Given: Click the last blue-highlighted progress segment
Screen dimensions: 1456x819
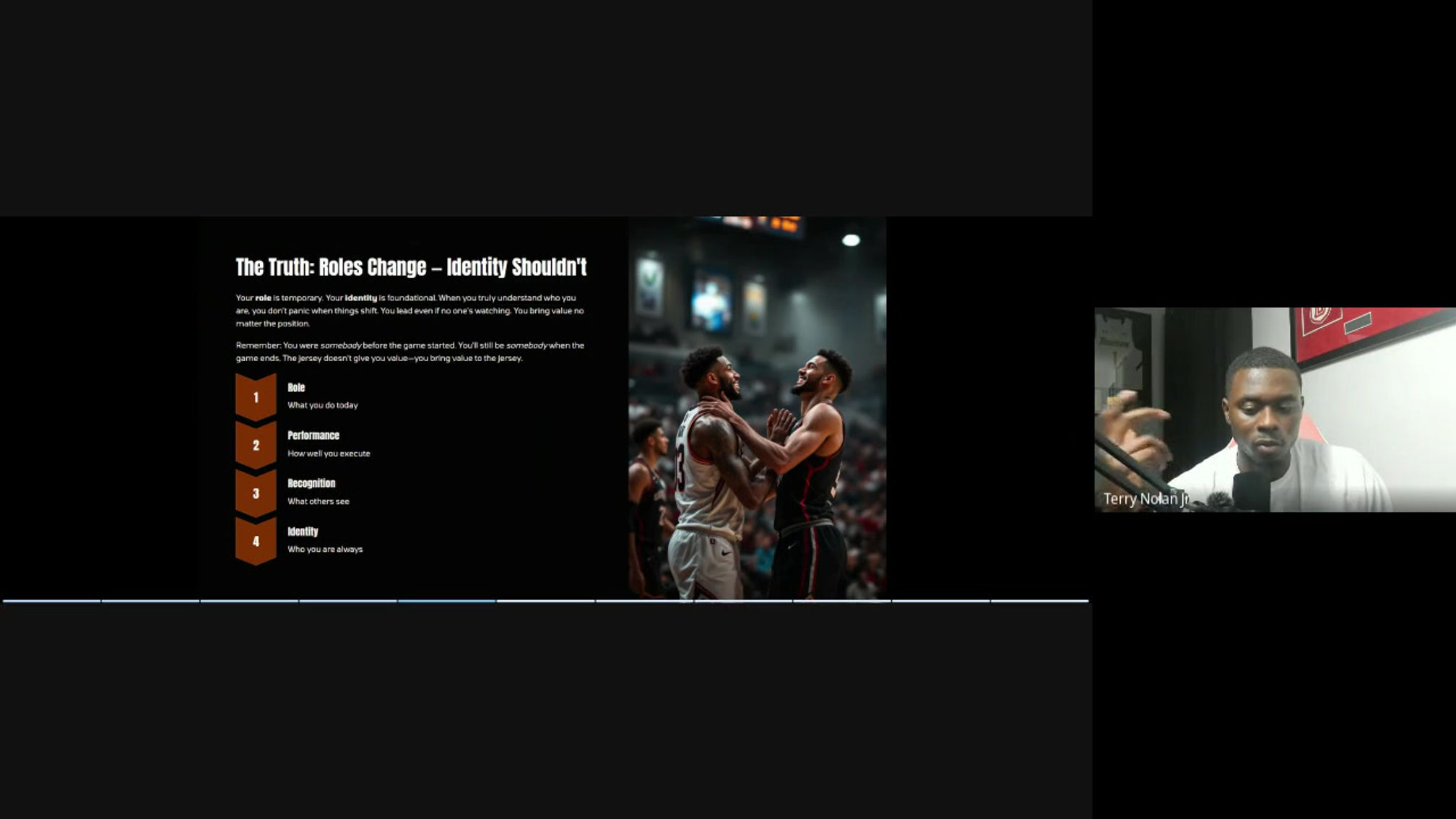Looking at the screenshot, I should point(446,601).
